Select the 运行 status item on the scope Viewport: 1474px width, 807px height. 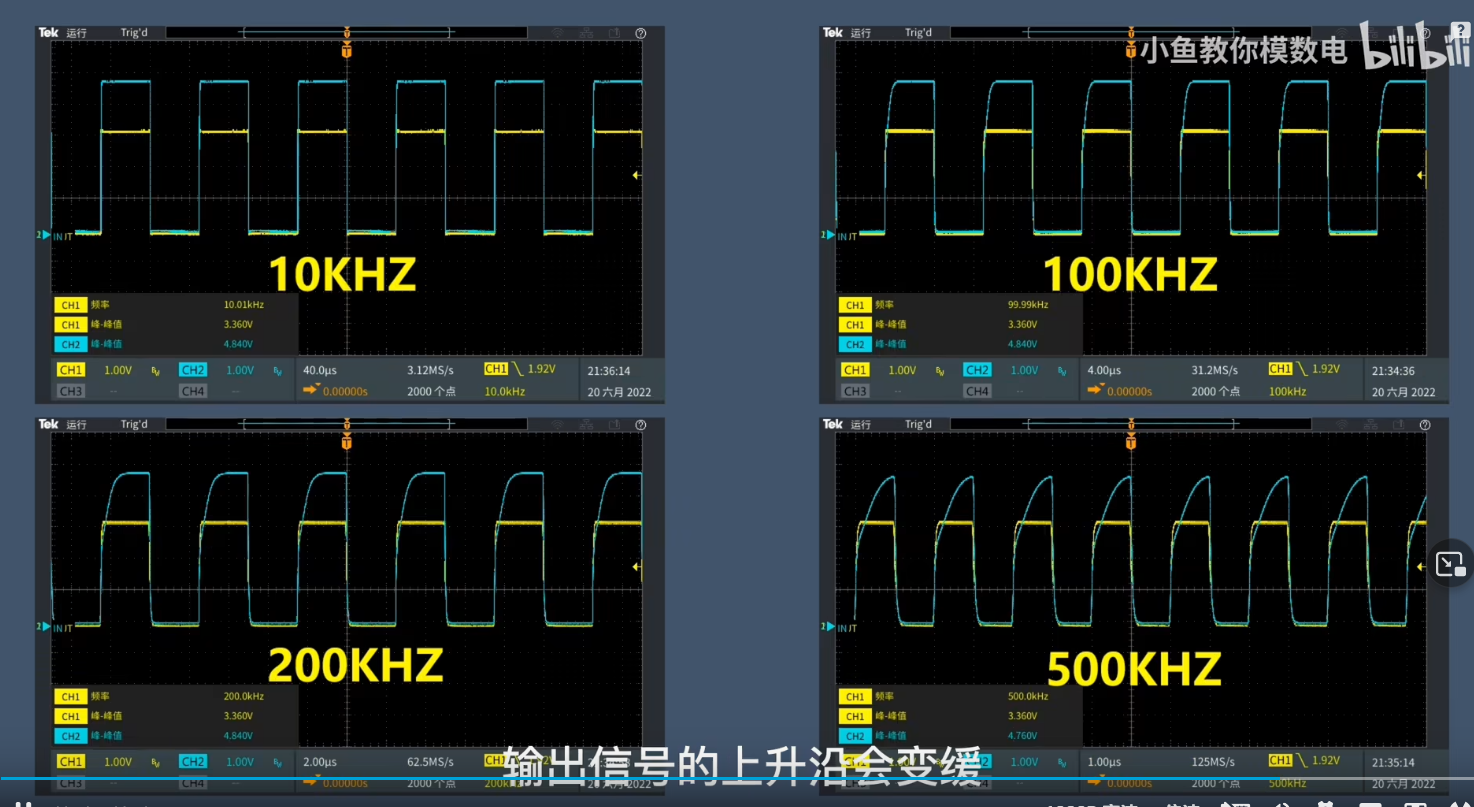[76, 32]
